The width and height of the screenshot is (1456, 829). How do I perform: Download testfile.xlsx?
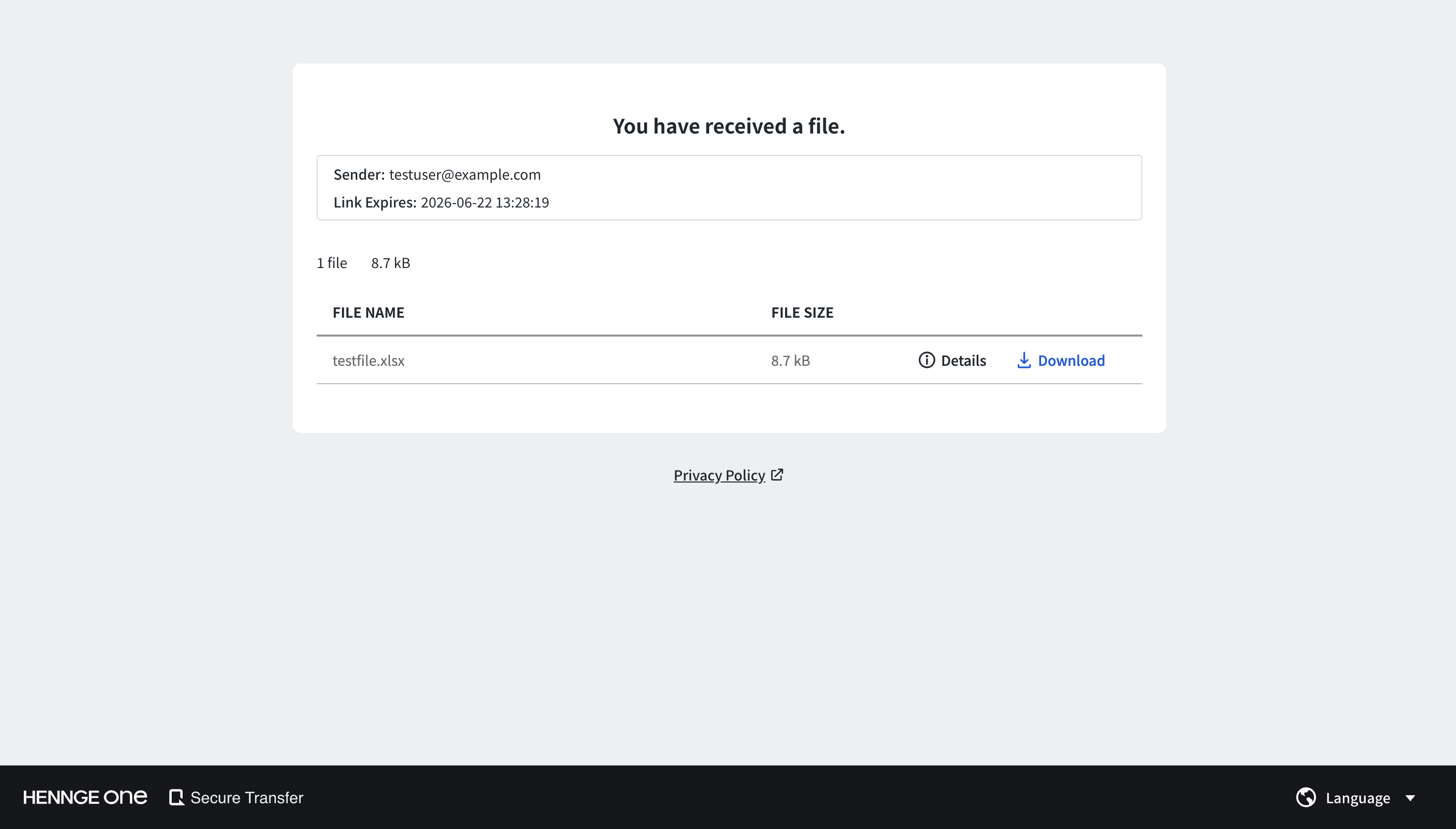click(x=1061, y=360)
